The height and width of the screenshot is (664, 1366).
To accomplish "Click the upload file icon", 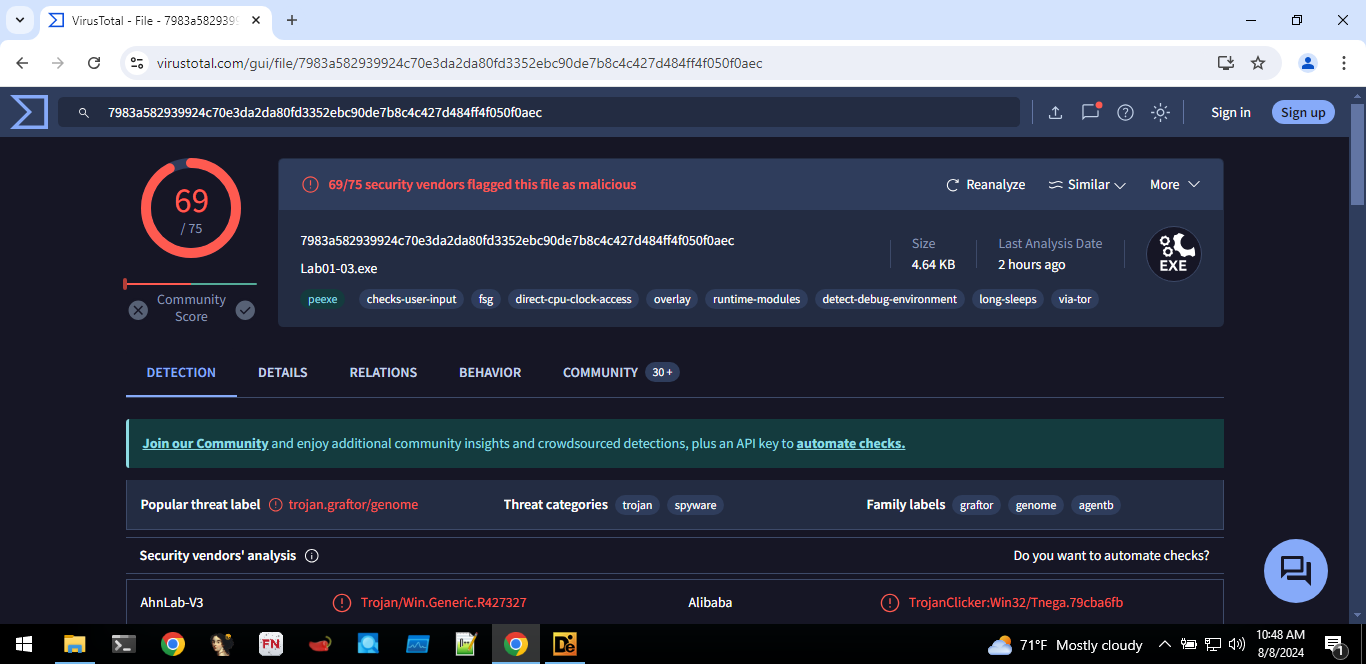I will pos(1055,113).
